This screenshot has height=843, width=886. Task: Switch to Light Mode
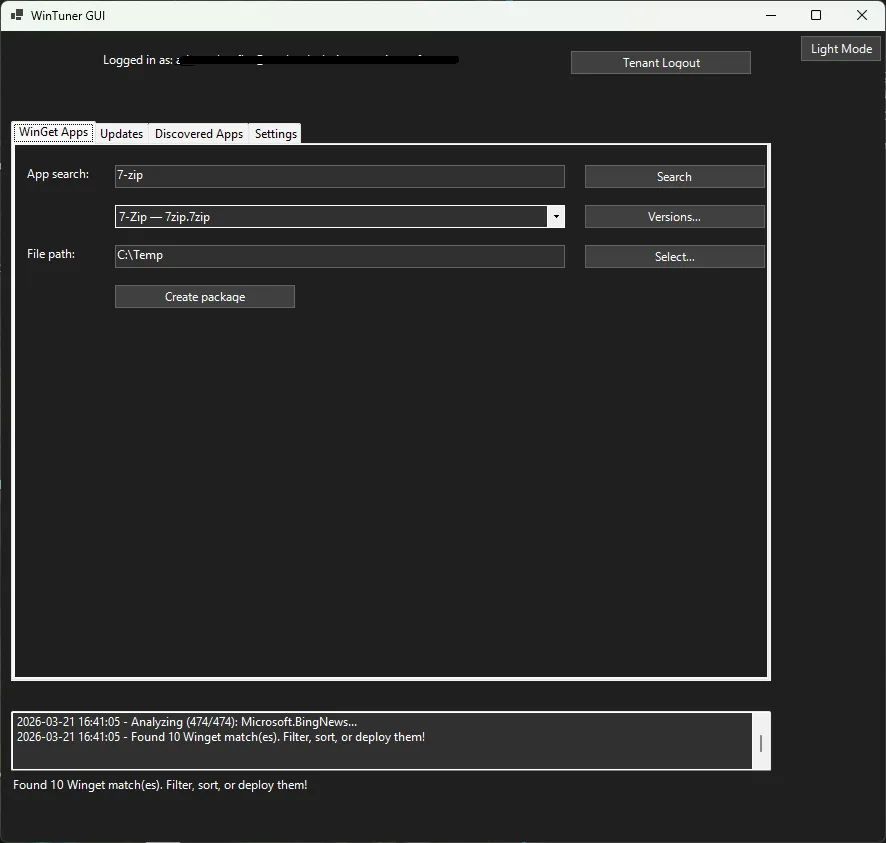point(841,49)
